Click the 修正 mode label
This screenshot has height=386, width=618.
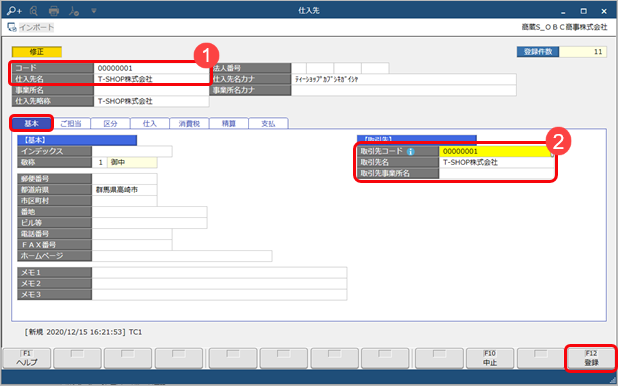(37, 52)
